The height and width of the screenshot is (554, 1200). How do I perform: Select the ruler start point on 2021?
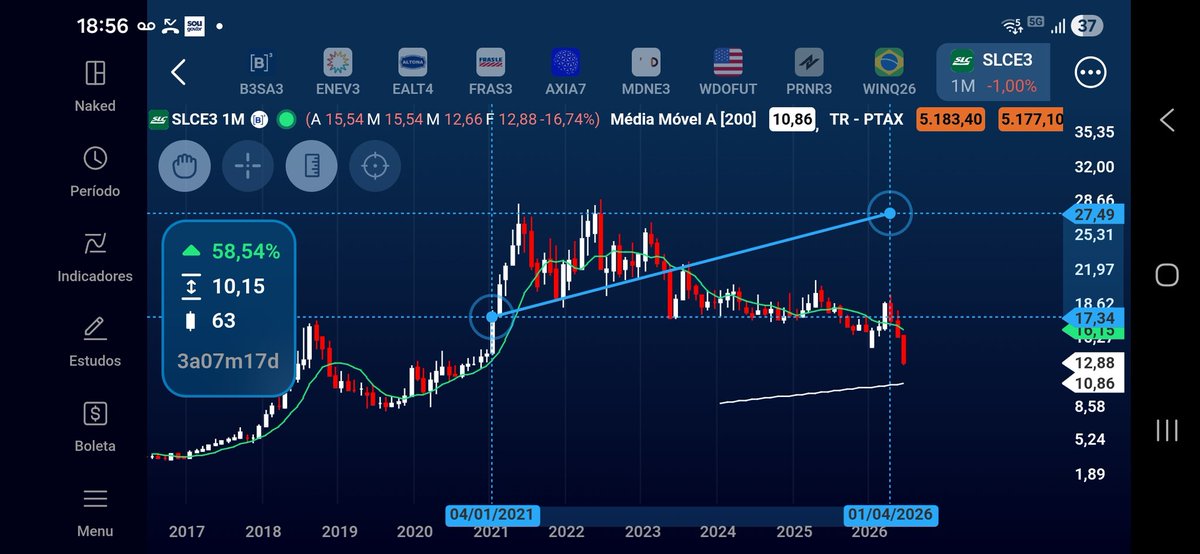pyautogui.click(x=492, y=317)
